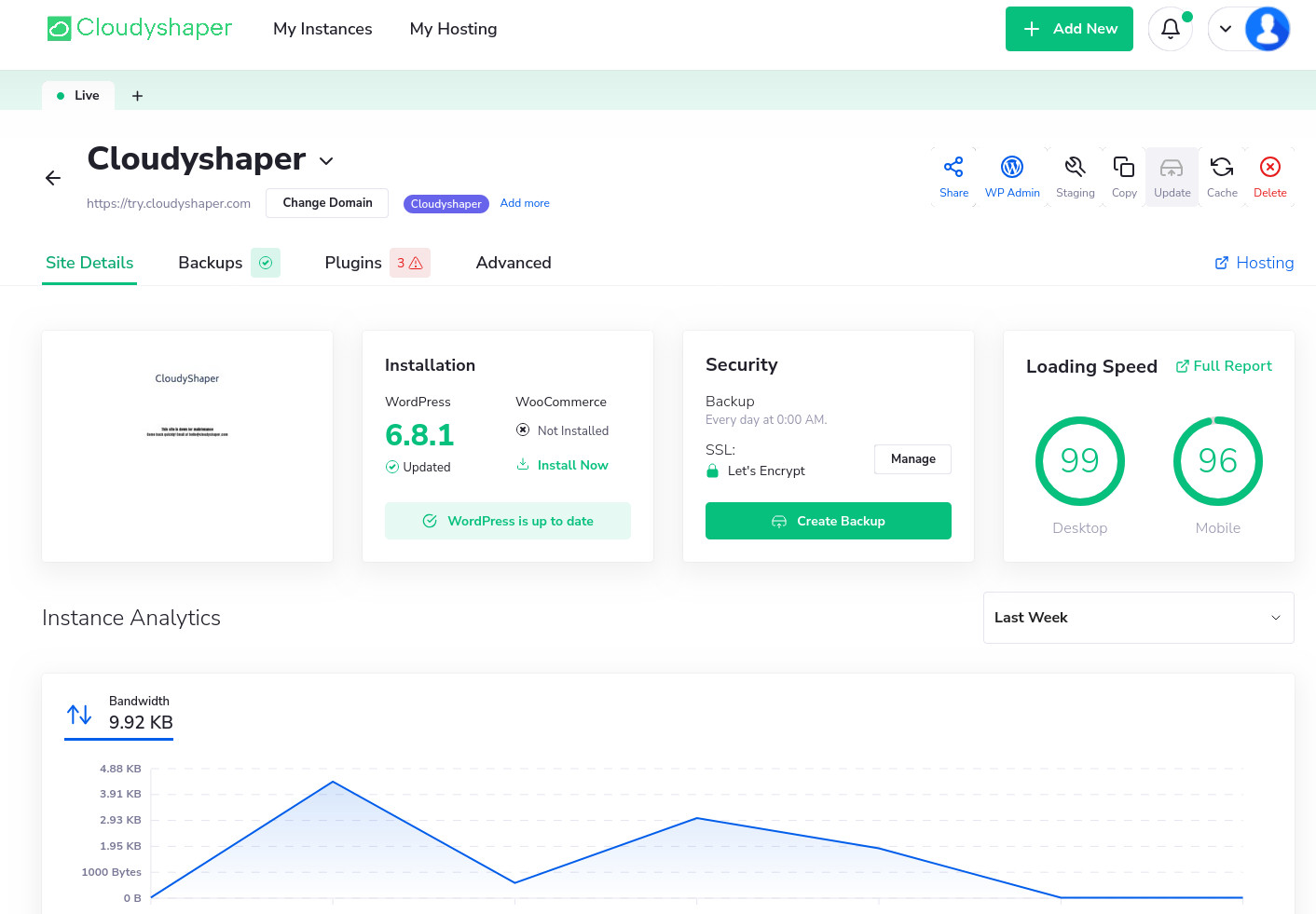Open the Share options icon
The height and width of the screenshot is (914, 1316).
click(953, 176)
